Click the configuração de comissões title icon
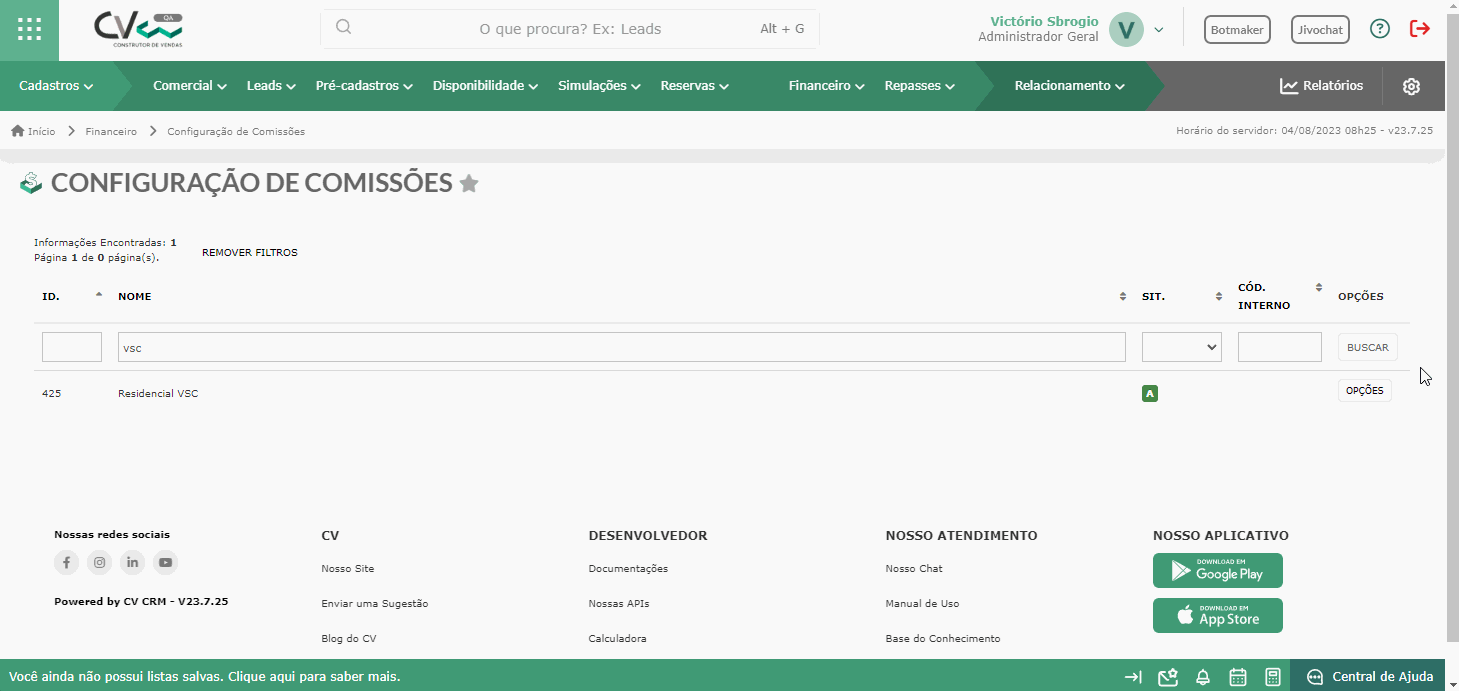This screenshot has width=1459, height=691. point(32,182)
